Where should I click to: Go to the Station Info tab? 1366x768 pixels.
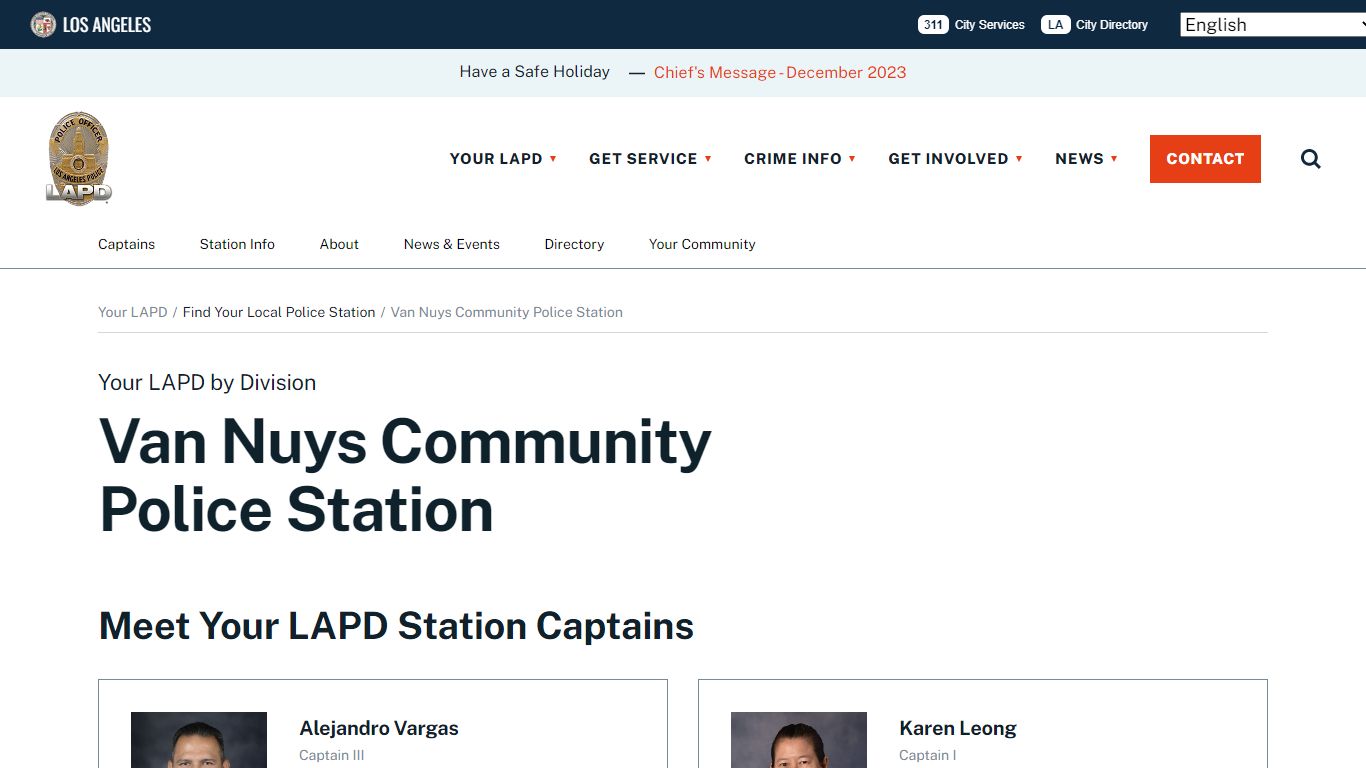pyautogui.click(x=237, y=244)
